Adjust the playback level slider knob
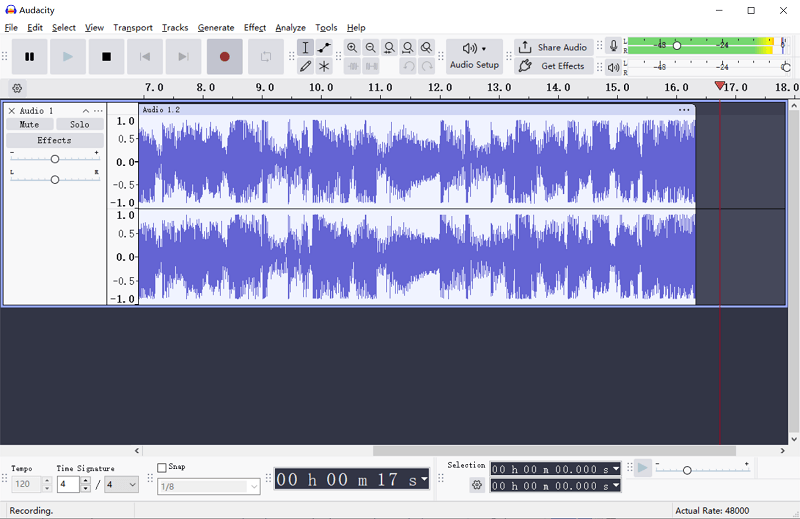The image size is (800, 519). pos(786,67)
